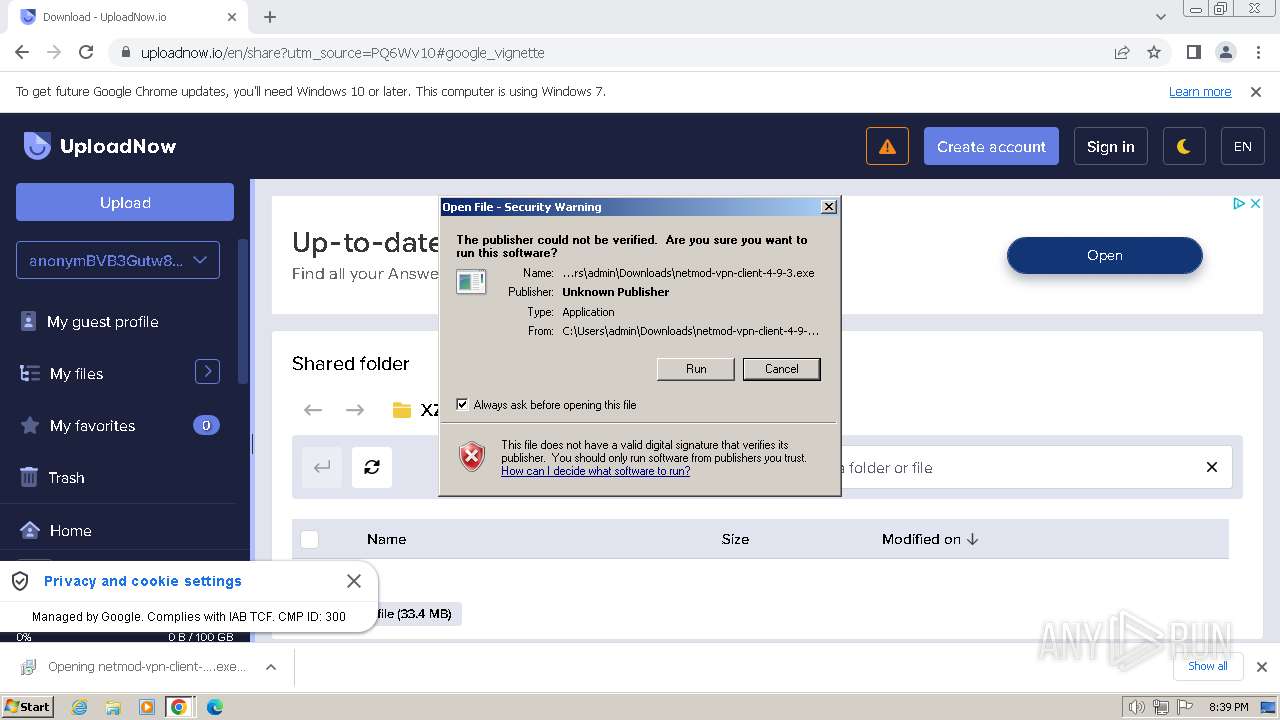Close the Privacy and cookie settings popup

[x=354, y=581]
